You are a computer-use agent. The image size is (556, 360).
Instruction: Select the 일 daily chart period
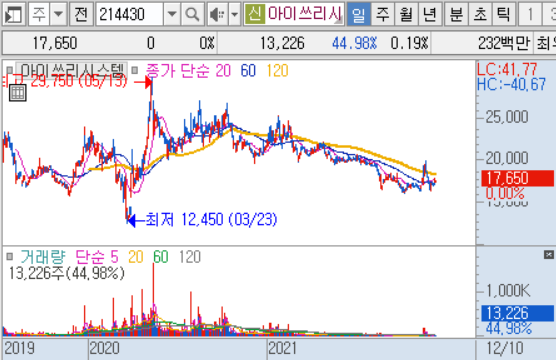coord(358,15)
